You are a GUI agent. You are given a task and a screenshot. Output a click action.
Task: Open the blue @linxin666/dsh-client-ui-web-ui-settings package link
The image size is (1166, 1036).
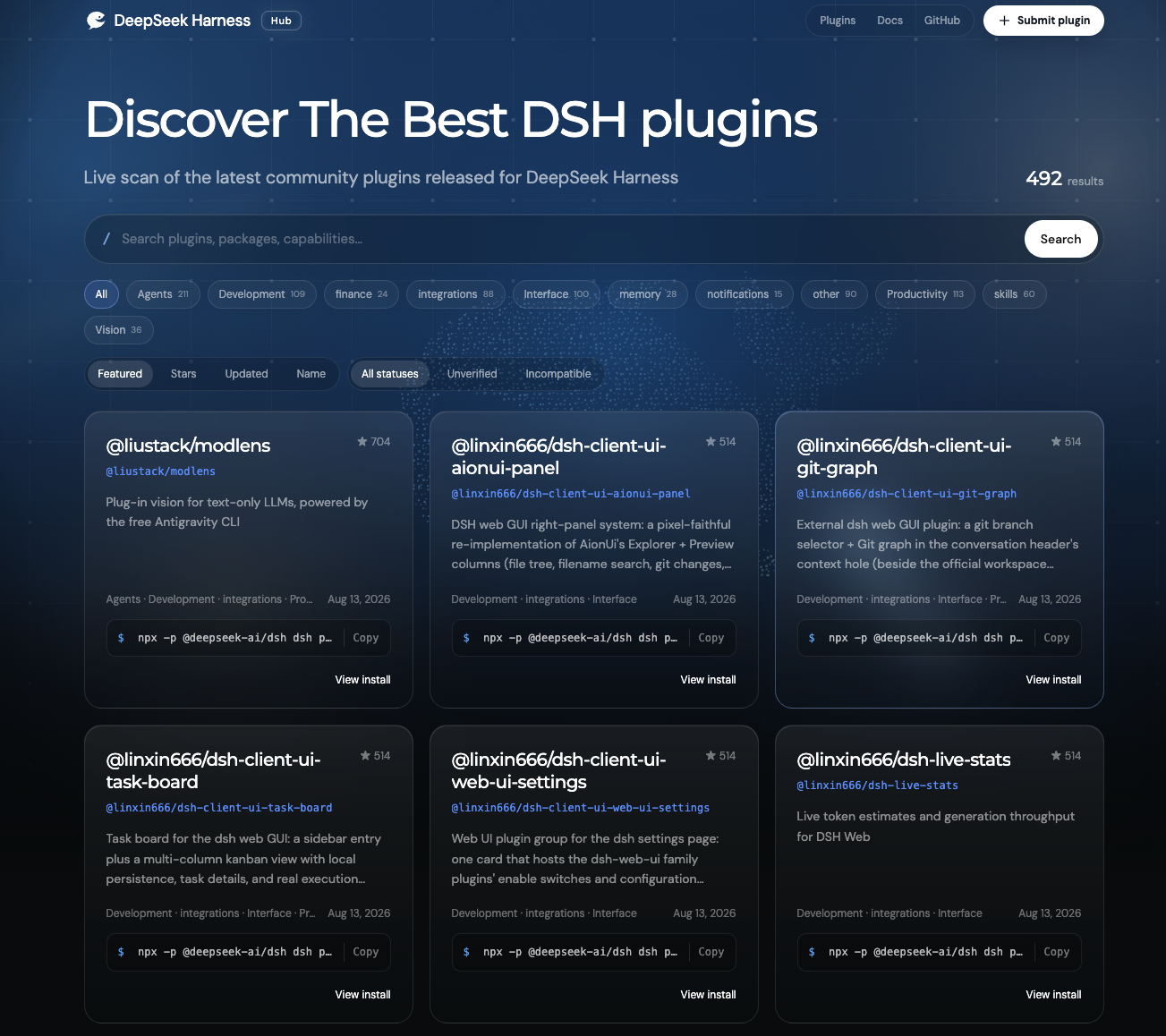(x=581, y=807)
